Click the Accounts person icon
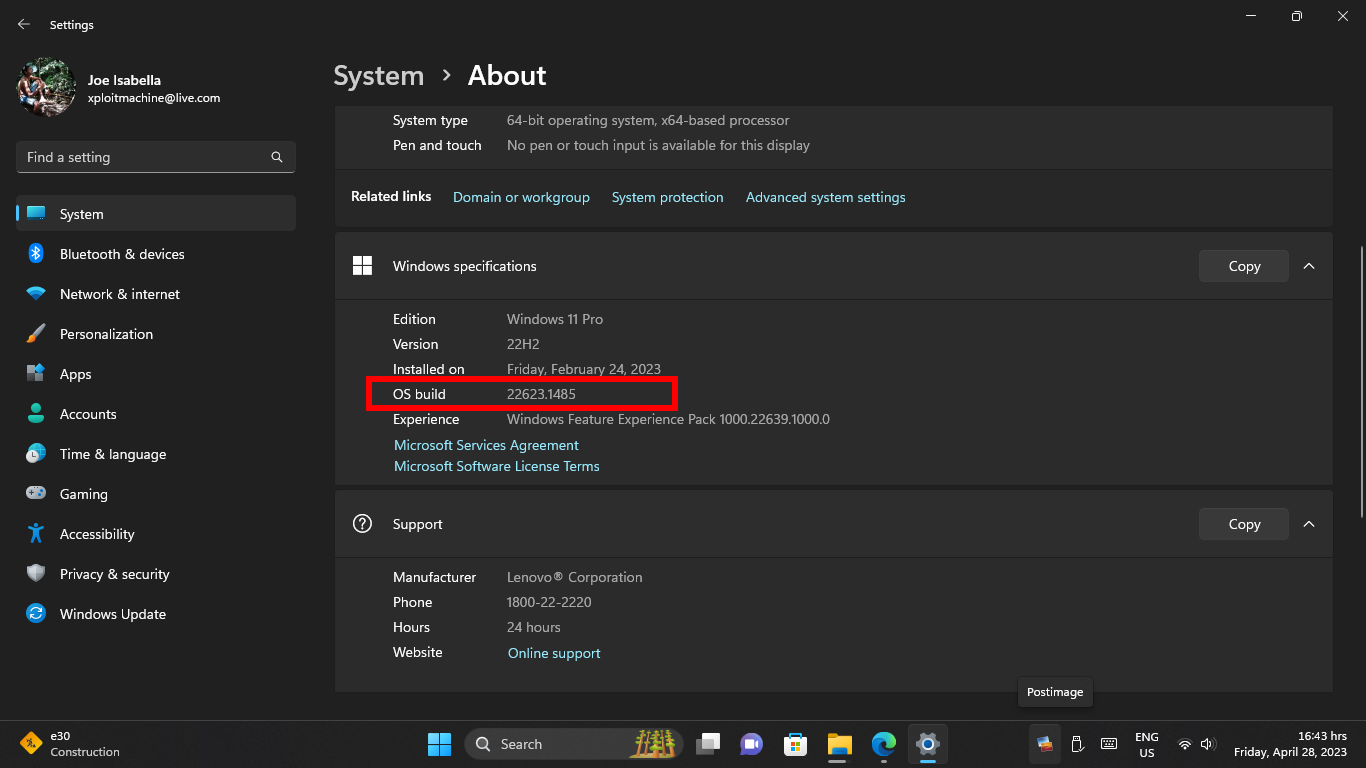This screenshot has height=768, width=1366. 36,414
